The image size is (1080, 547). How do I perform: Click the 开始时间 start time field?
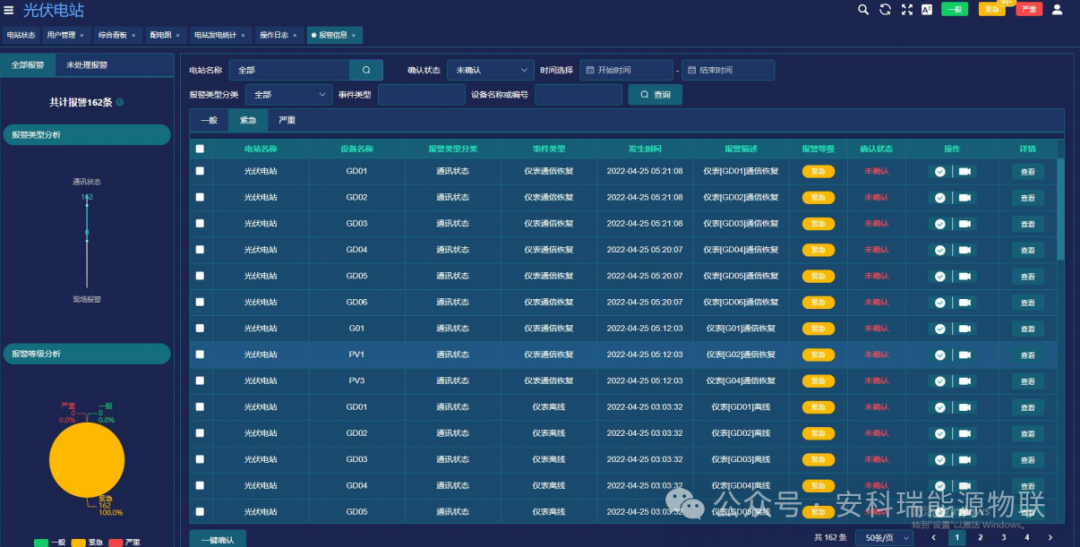pyautogui.click(x=626, y=70)
